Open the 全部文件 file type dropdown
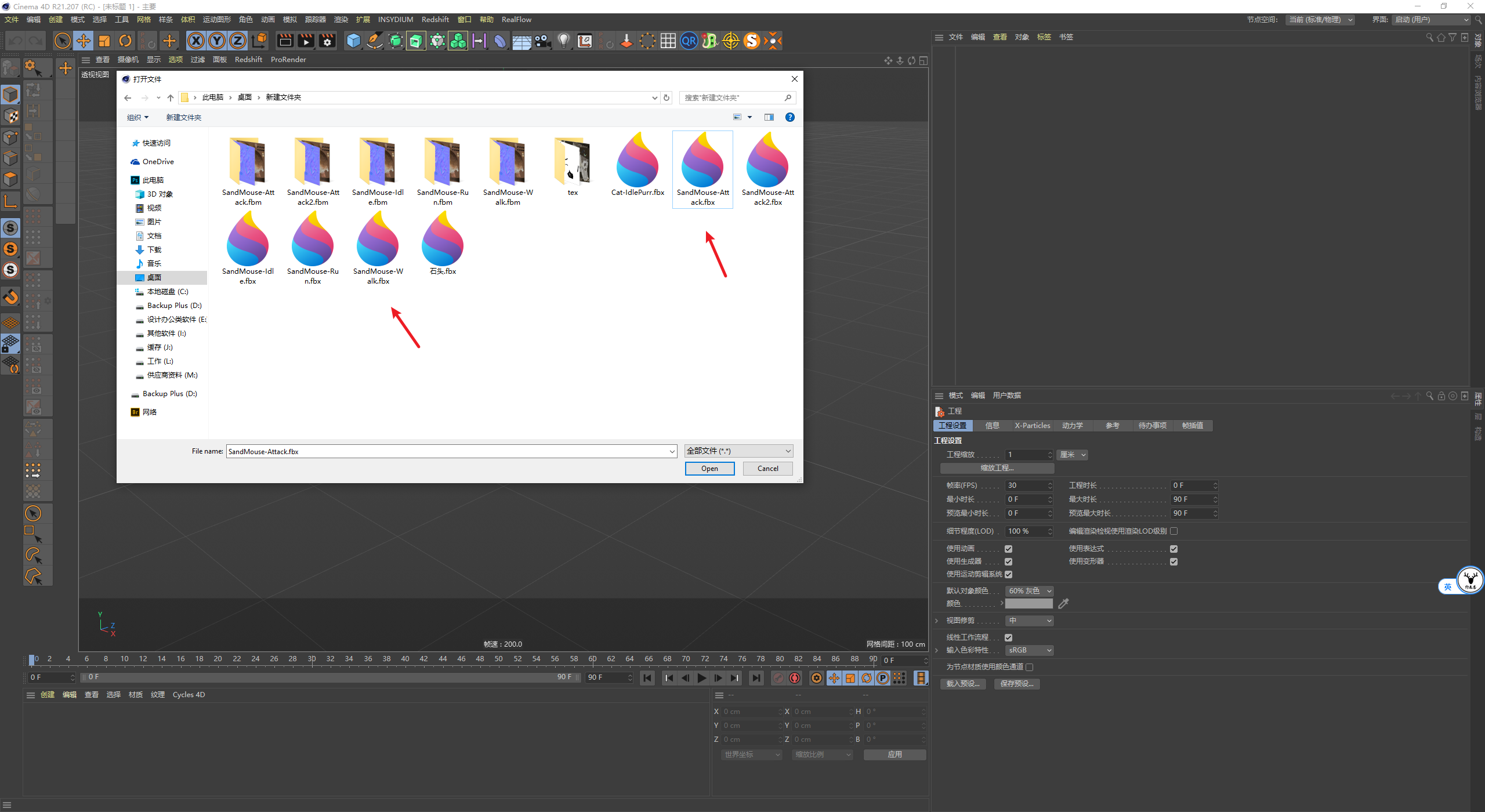The image size is (1485, 812). pos(738,451)
